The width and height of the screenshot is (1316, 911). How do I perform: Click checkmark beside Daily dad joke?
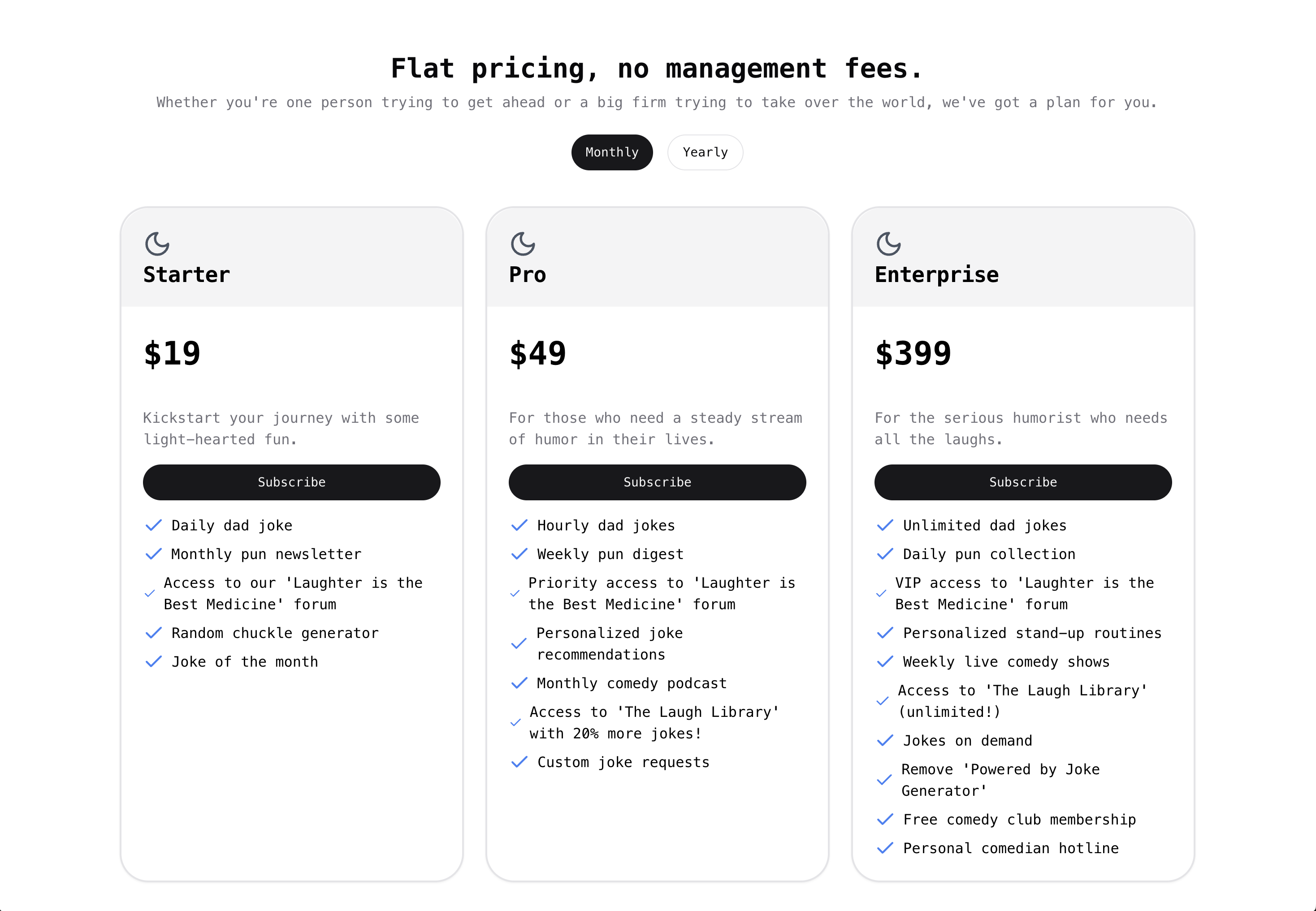(x=153, y=525)
